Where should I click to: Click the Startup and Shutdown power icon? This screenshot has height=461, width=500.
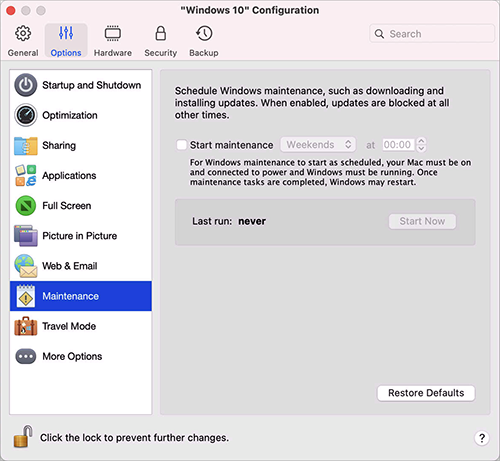(26, 85)
